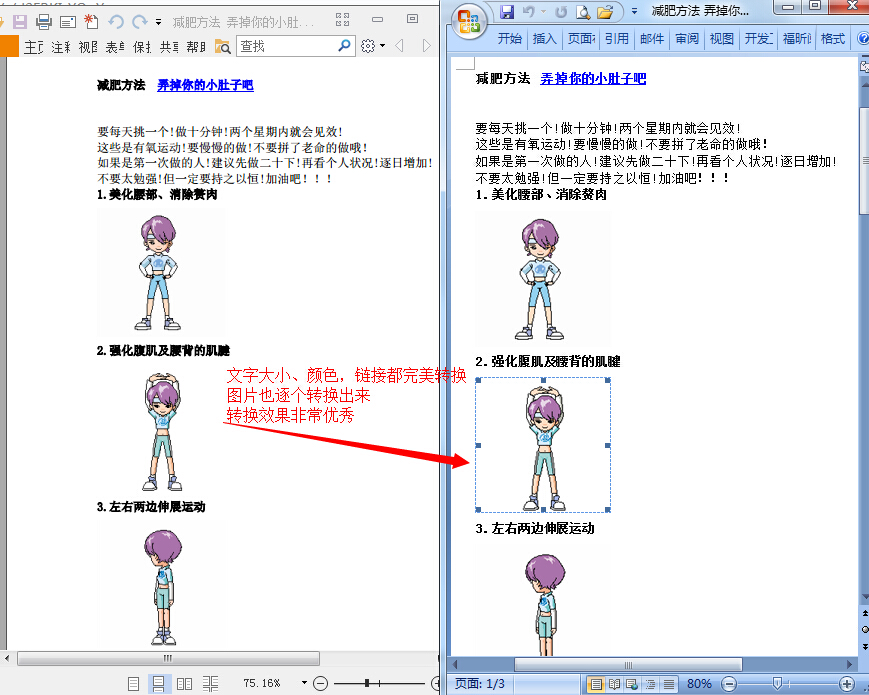This screenshot has height=695, width=869.
Task: Click the Save icon in the PDF reader toolbar
Action: point(20,22)
